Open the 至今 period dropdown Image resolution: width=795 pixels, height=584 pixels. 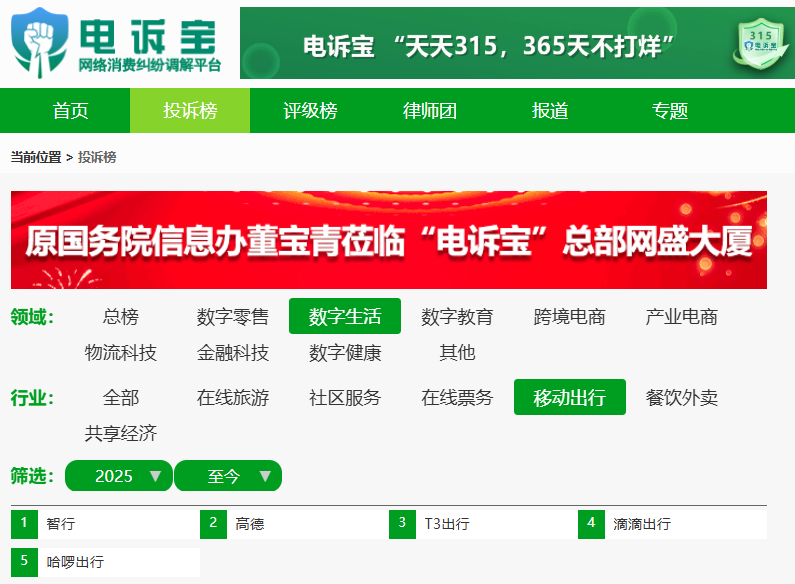coord(228,476)
